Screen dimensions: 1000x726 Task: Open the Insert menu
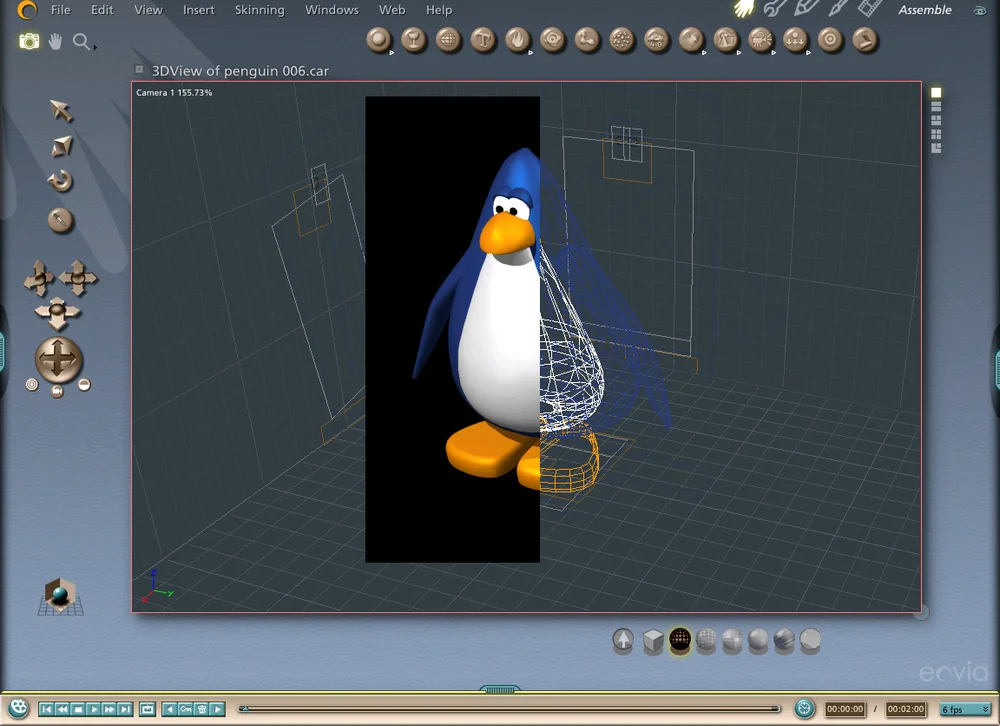[198, 10]
